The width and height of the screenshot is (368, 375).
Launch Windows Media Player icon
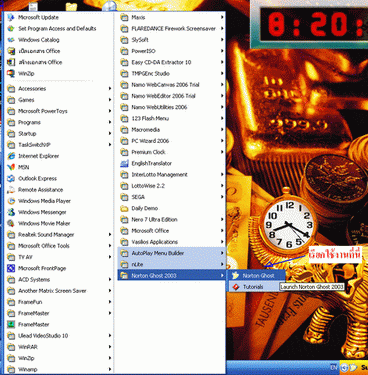(x=11, y=201)
